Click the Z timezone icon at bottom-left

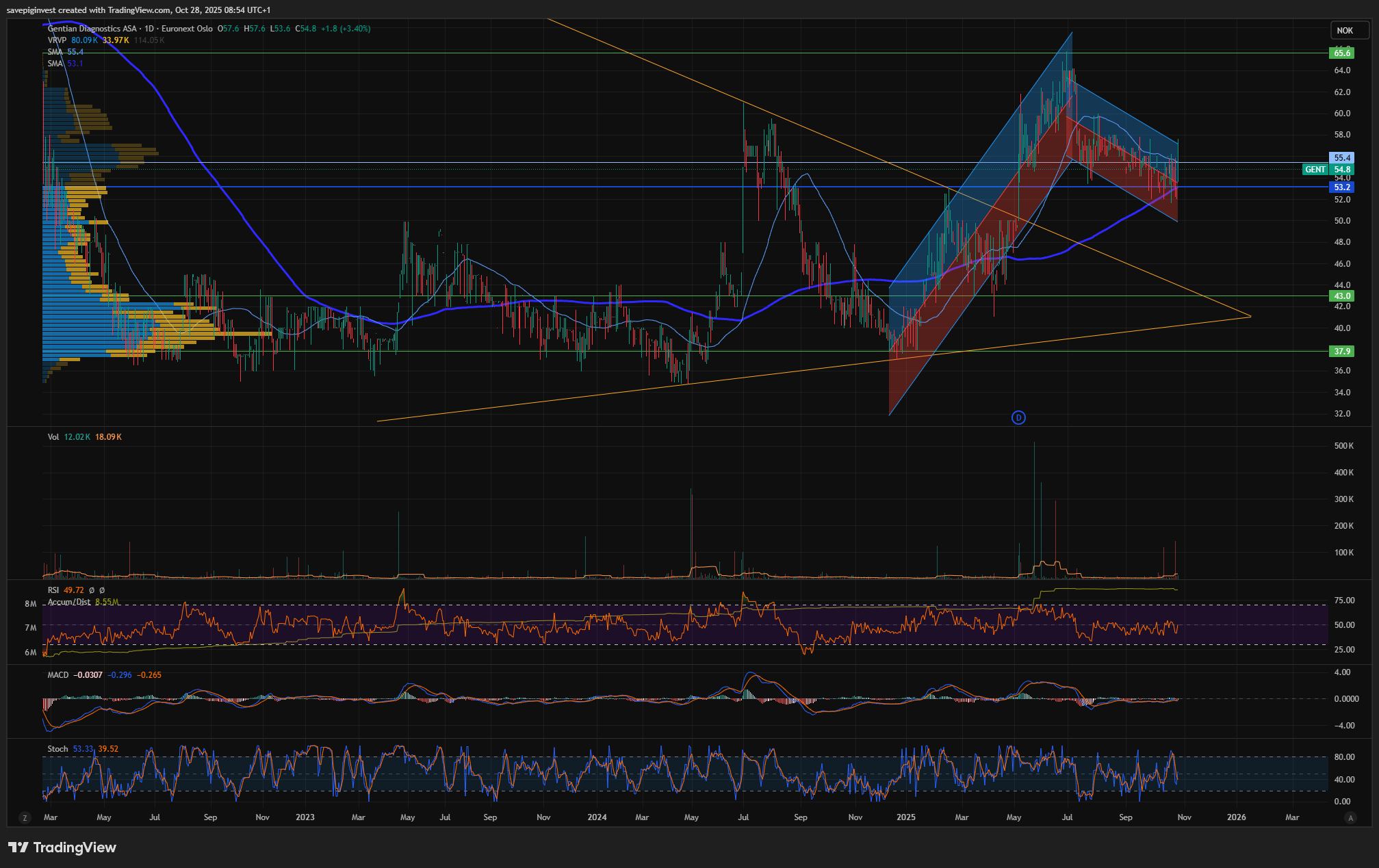click(25, 817)
